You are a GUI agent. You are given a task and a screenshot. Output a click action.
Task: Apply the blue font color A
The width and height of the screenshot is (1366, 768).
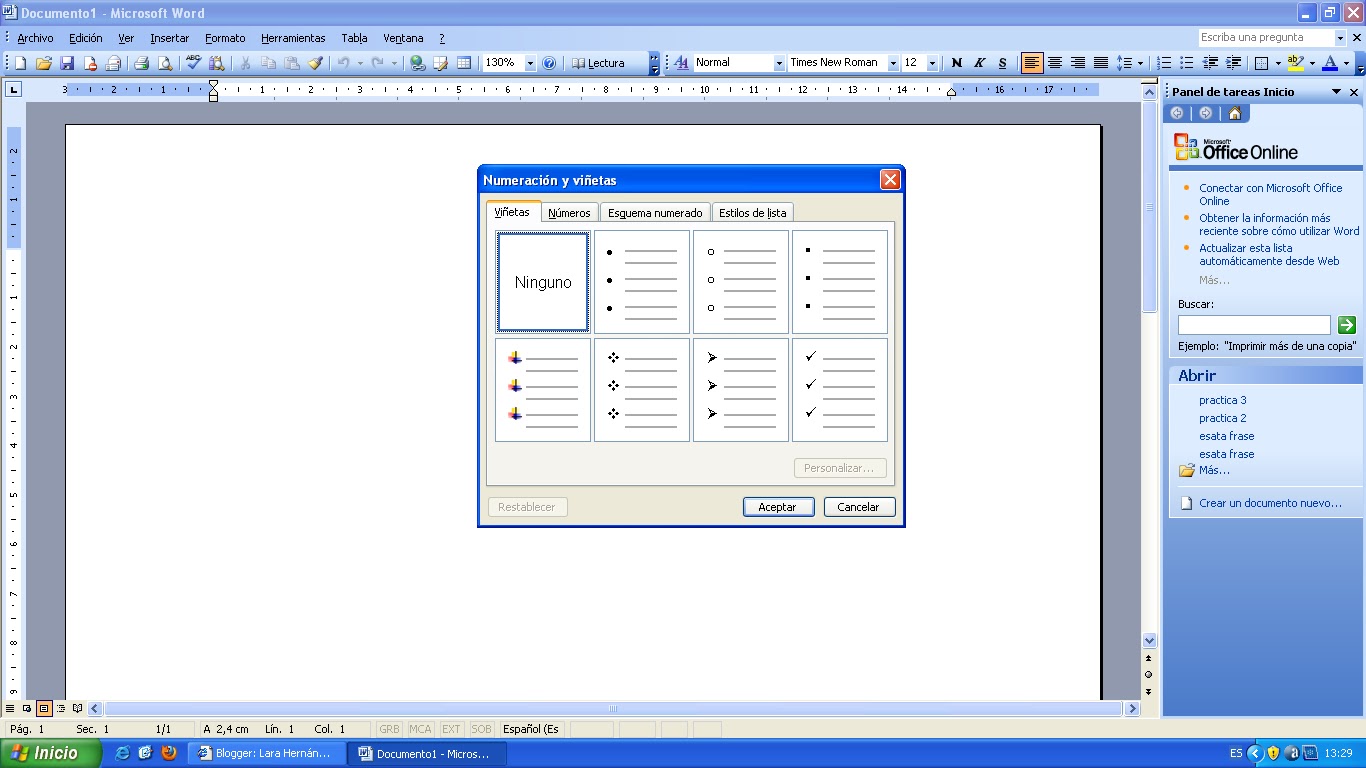(x=1329, y=63)
